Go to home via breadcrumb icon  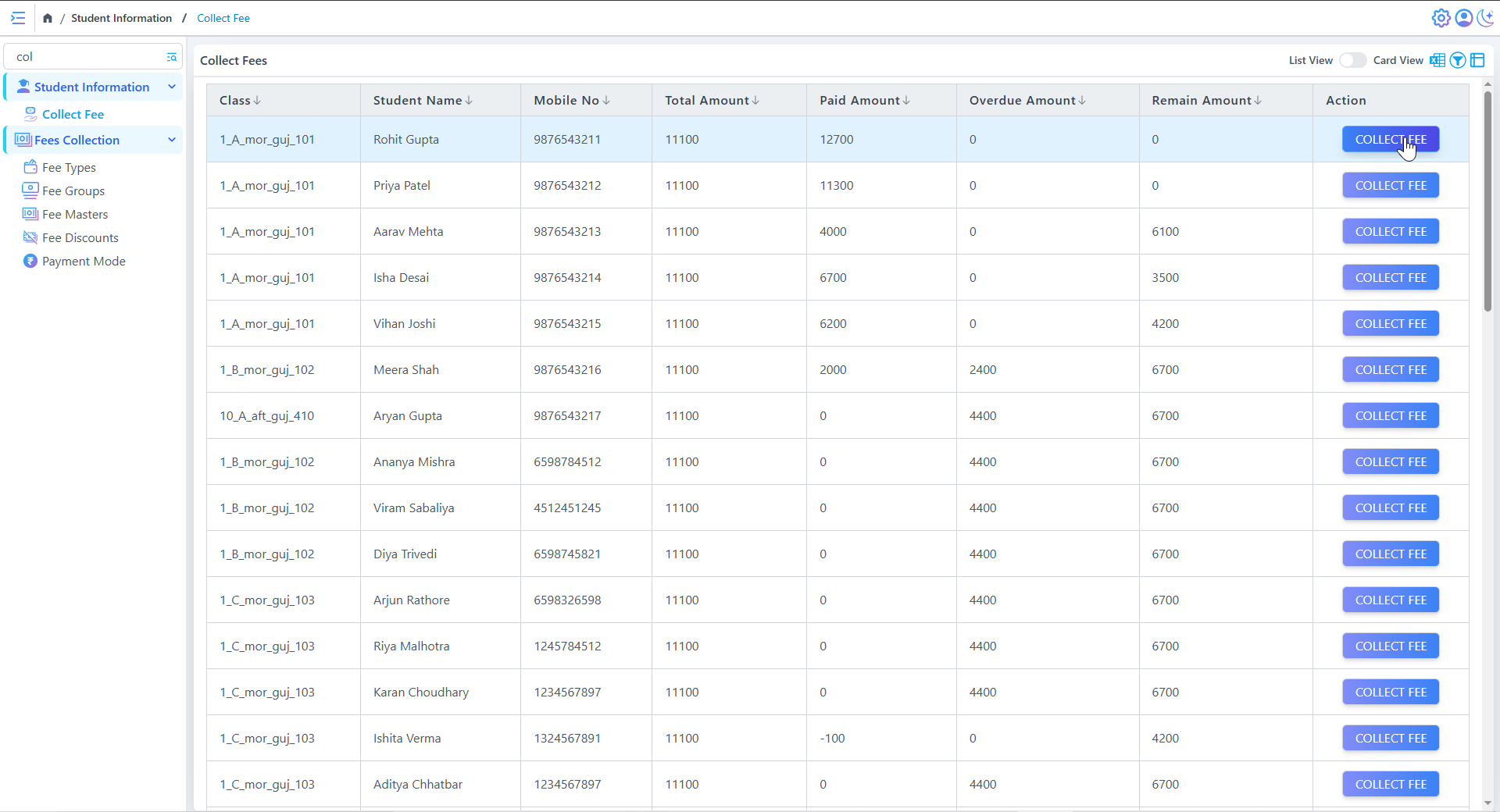click(x=48, y=18)
